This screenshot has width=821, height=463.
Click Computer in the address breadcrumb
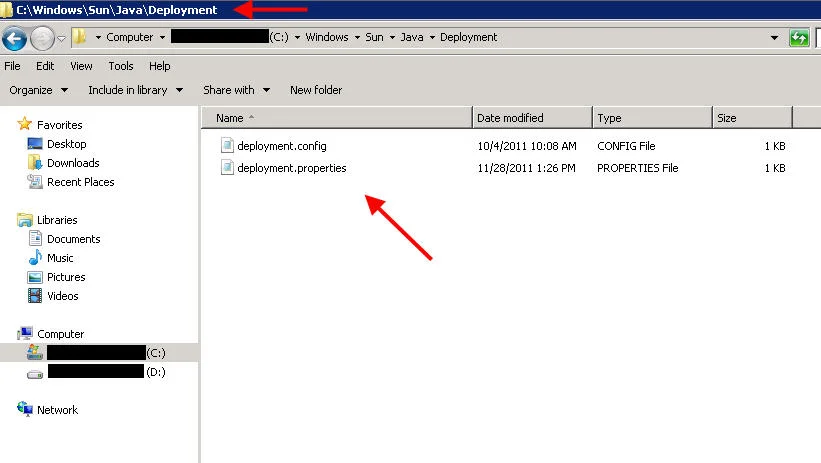pyautogui.click(x=129, y=37)
